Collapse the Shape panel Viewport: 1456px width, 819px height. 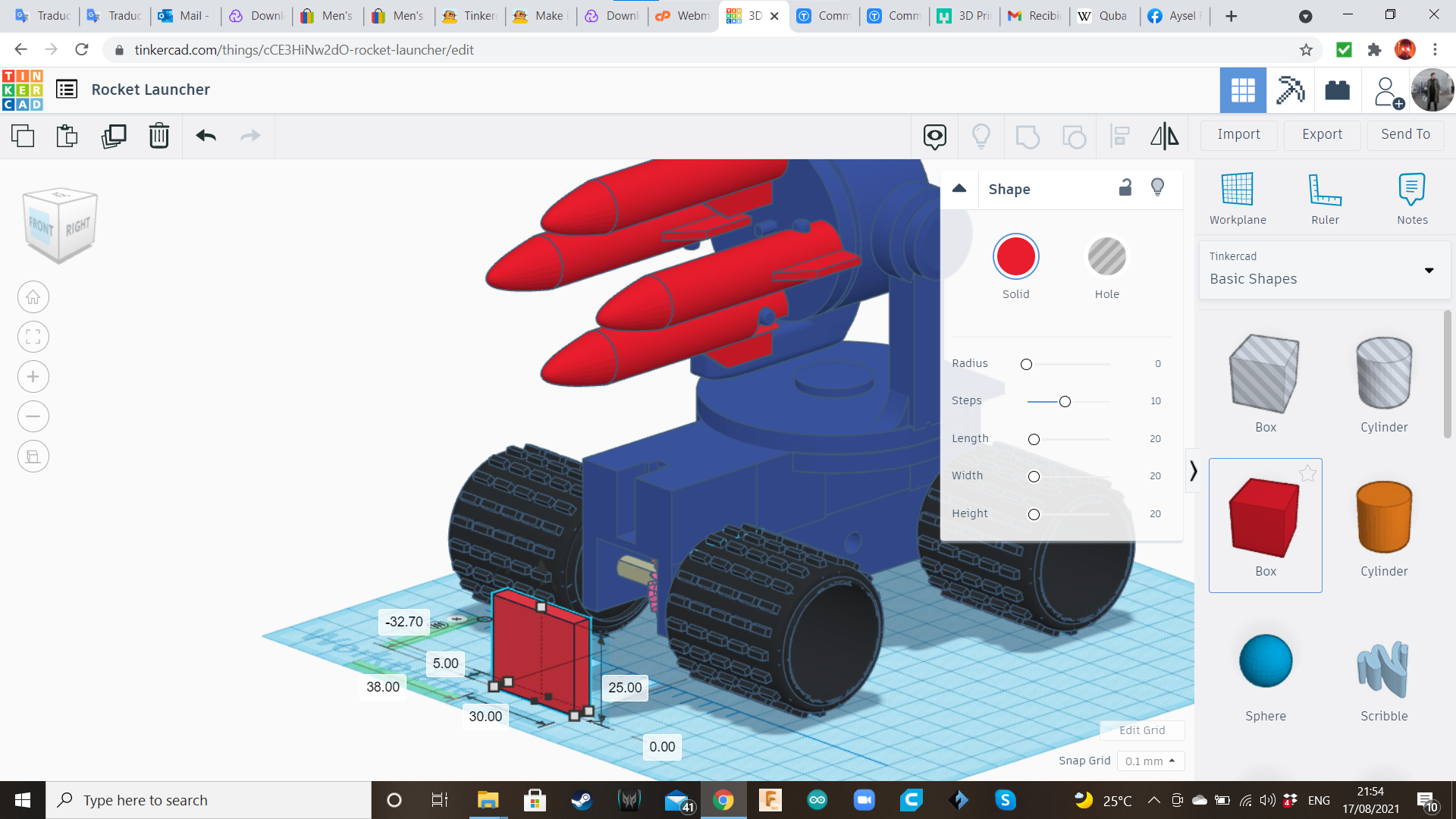coord(959,189)
